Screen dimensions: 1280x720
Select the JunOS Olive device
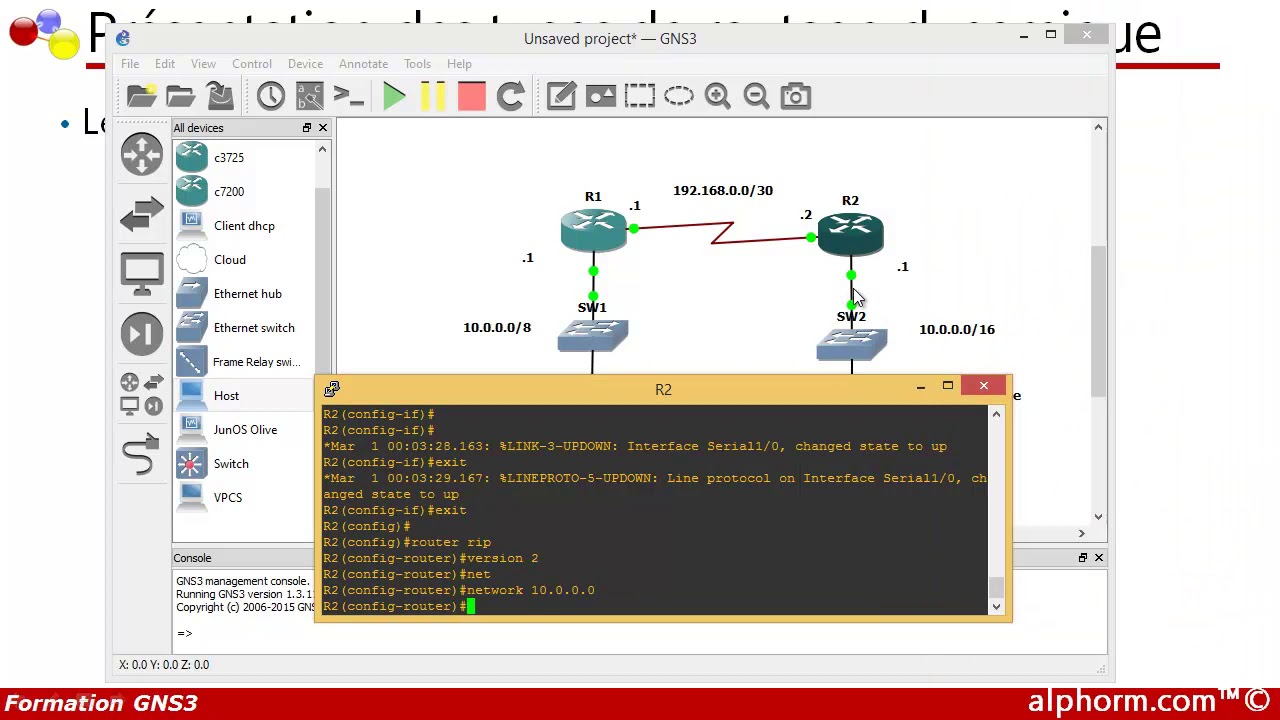click(243, 430)
